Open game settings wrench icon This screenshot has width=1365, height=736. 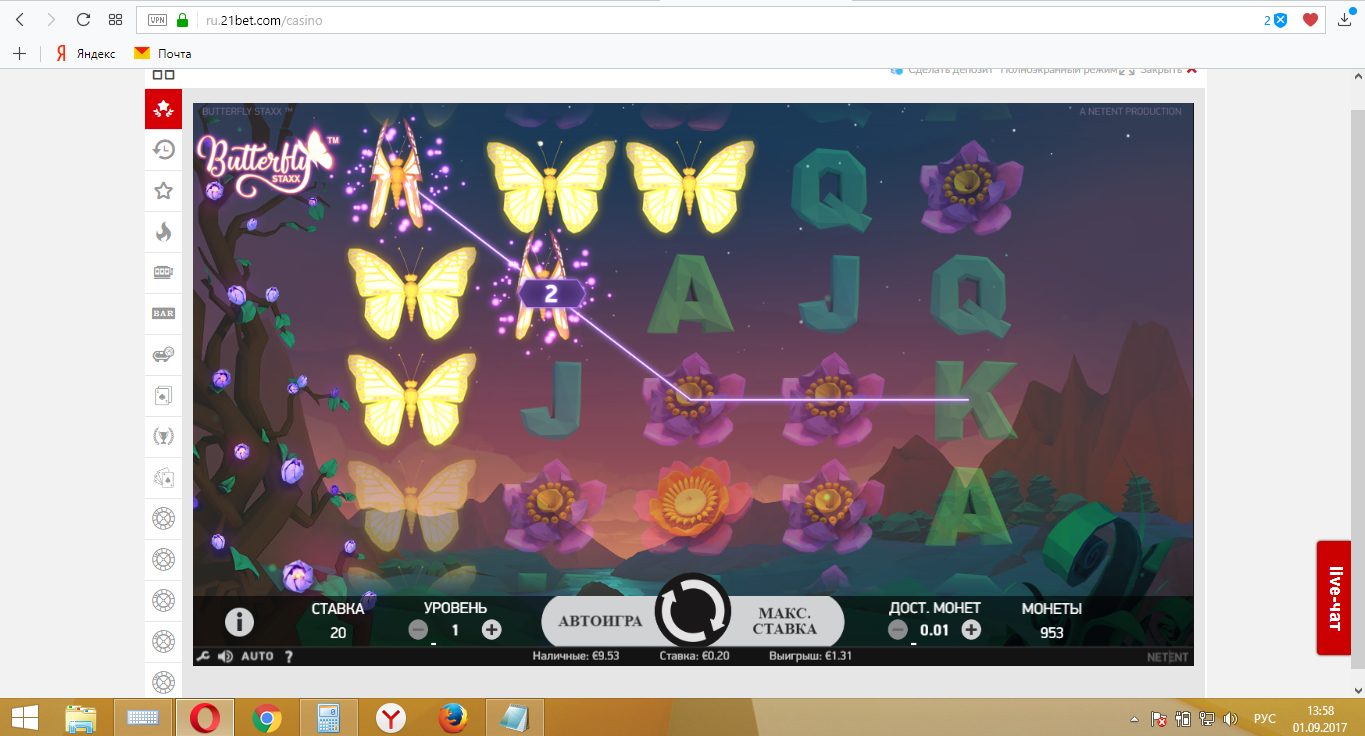[x=203, y=657]
